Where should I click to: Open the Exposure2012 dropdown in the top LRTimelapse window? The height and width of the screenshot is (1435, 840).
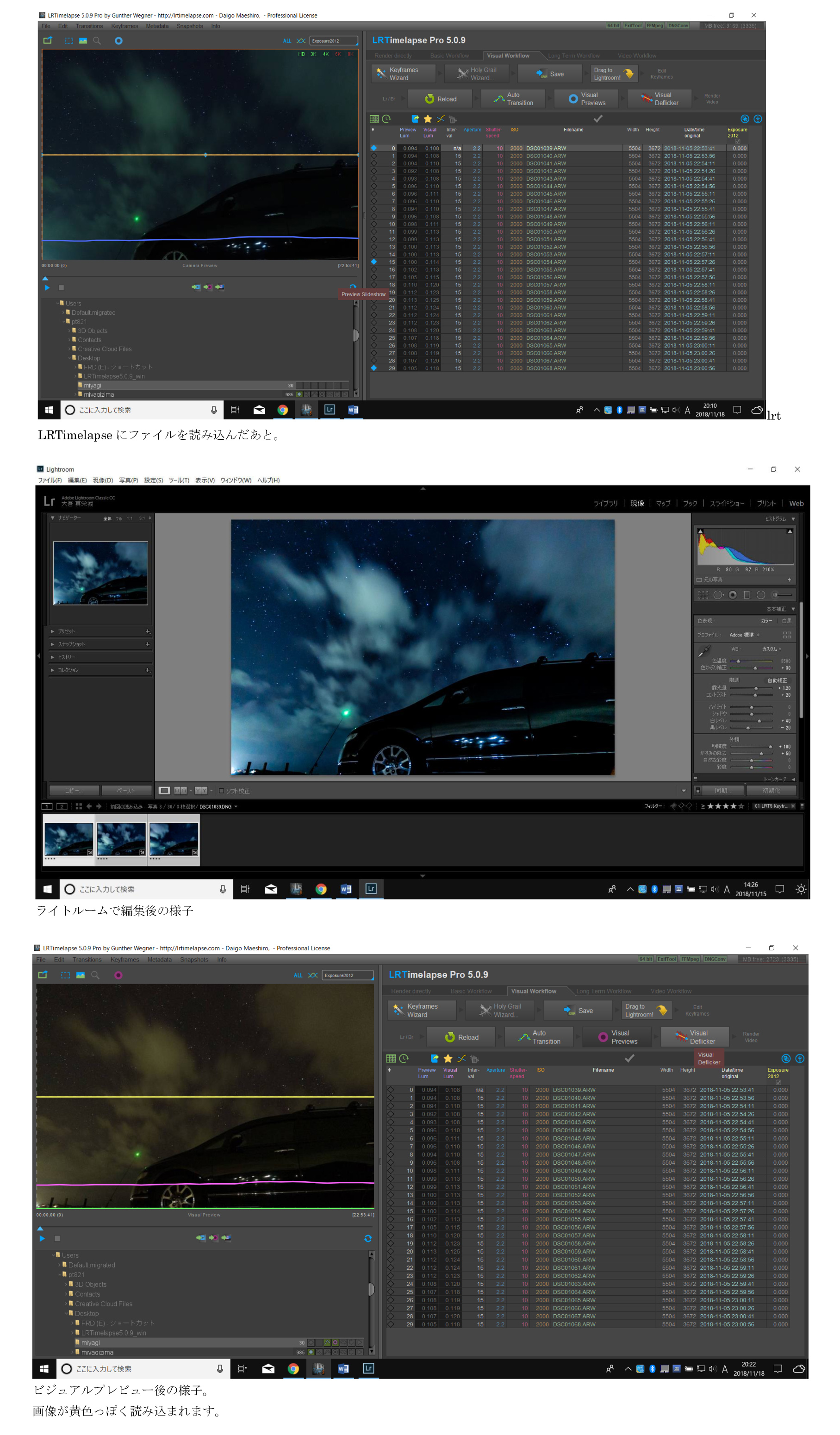click(x=334, y=41)
